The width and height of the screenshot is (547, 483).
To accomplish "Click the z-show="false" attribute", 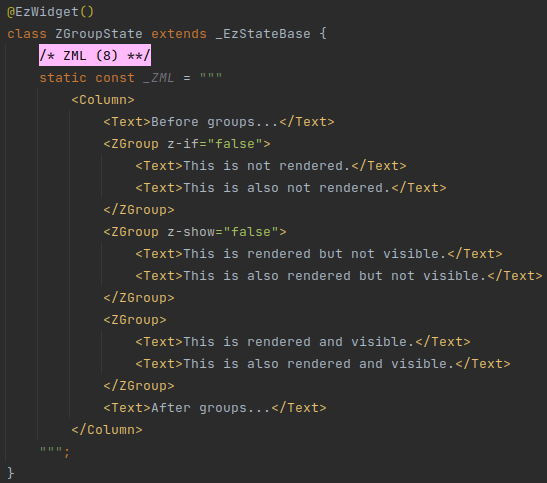I will tap(227, 232).
